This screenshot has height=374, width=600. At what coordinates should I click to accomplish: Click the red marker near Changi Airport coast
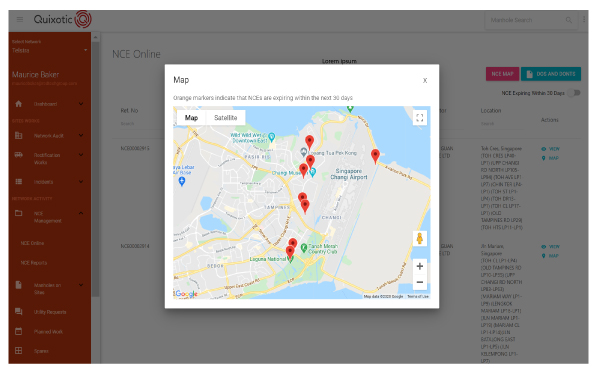pyautogui.click(x=375, y=156)
